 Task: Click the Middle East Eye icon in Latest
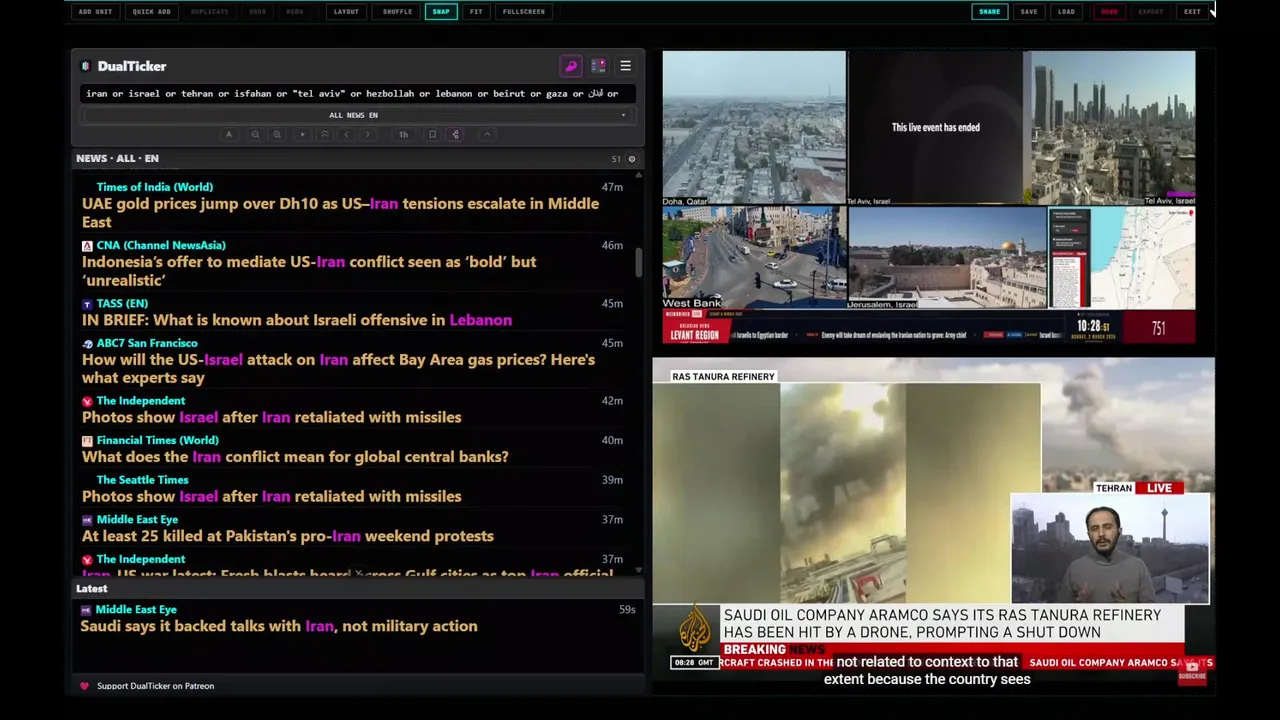point(86,609)
